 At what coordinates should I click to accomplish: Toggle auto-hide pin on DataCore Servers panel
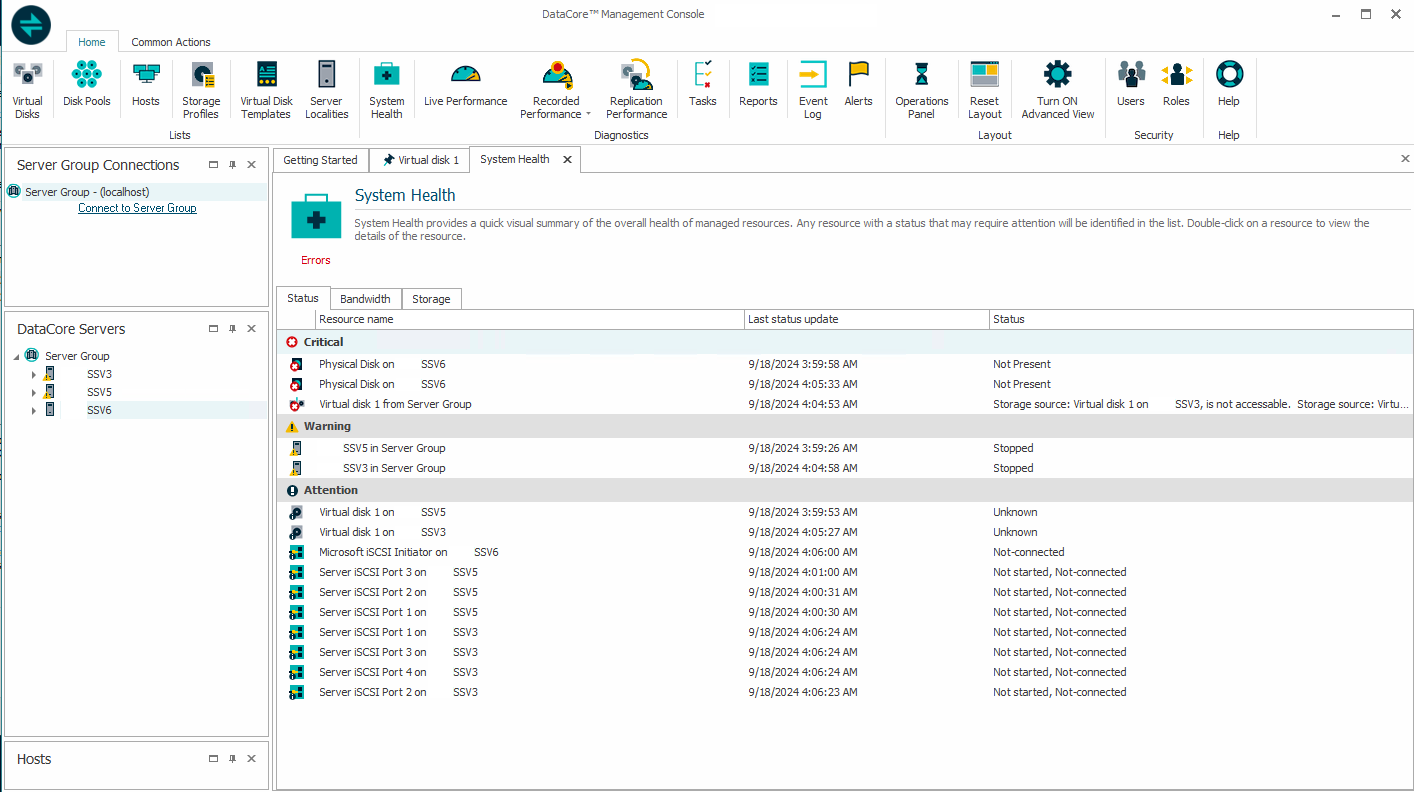coord(232,329)
